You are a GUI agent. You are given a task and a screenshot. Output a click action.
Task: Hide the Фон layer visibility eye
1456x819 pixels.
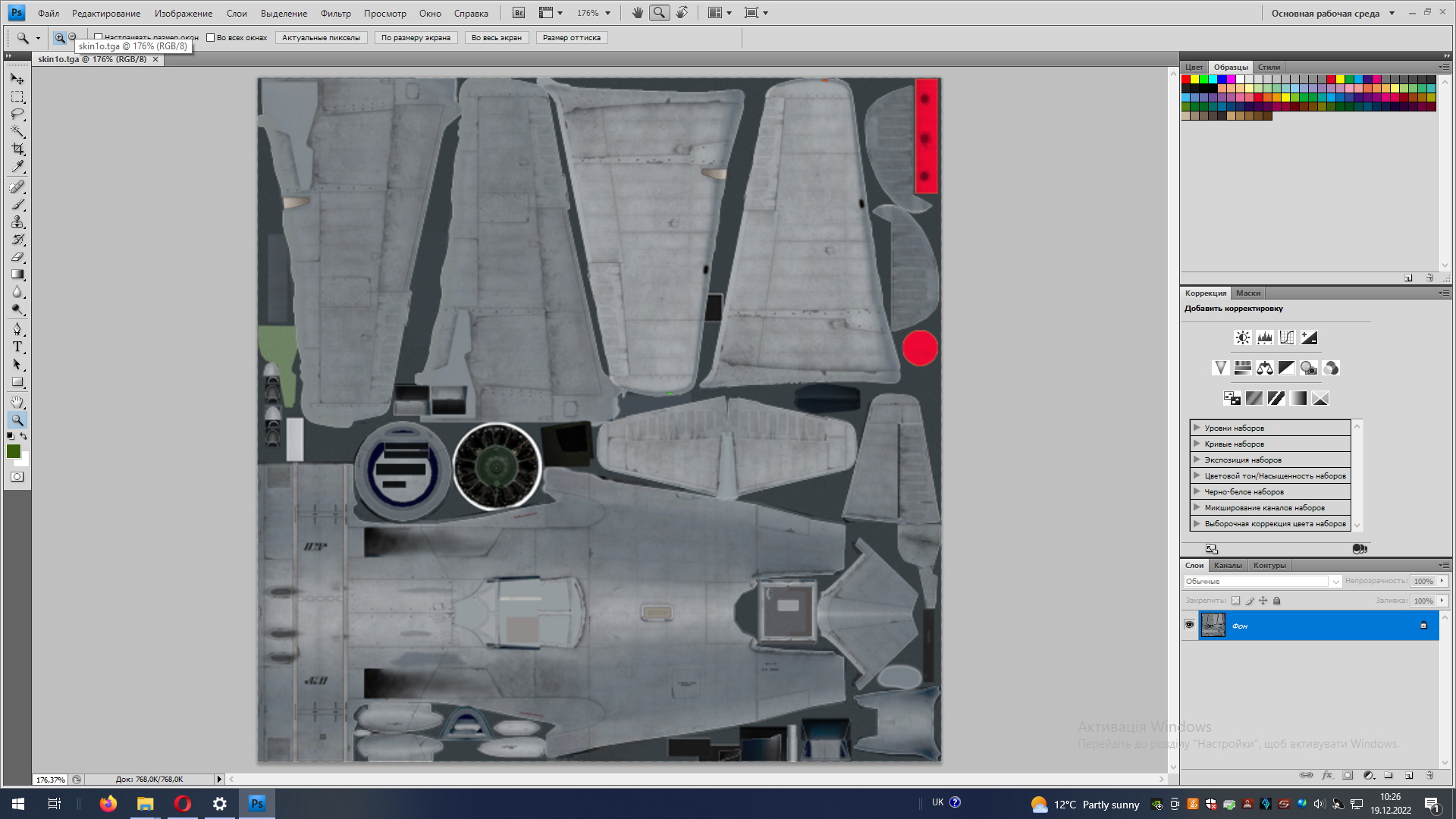click(x=1189, y=626)
